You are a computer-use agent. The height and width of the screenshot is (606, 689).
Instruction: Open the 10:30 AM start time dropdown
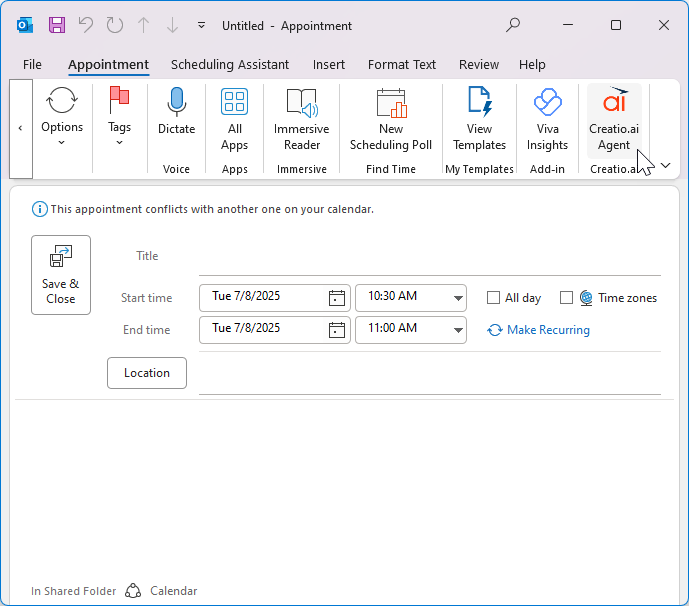[x=458, y=298]
